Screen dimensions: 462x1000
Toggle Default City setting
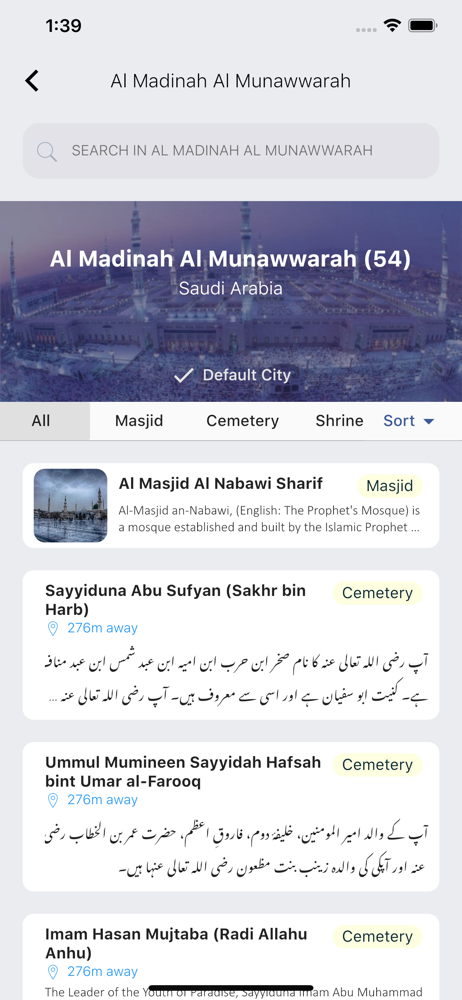click(x=232, y=376)
